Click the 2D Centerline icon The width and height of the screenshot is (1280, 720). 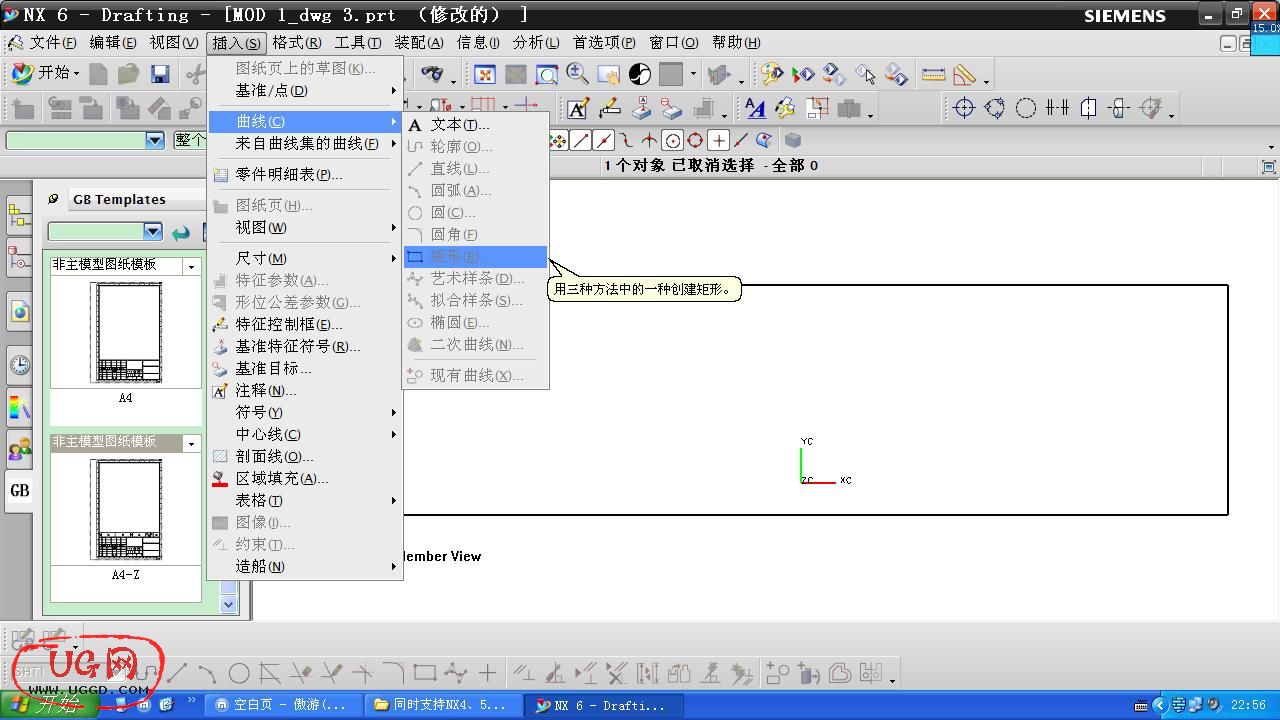pyautogui.click(x=1088, y=108)
